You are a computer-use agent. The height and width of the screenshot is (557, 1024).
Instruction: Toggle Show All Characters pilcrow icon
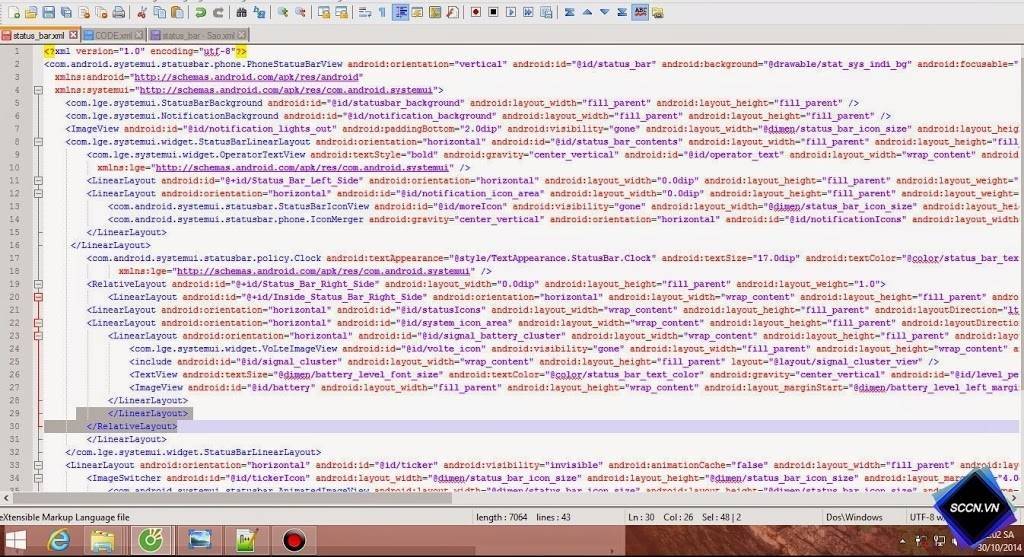point(382,12)
